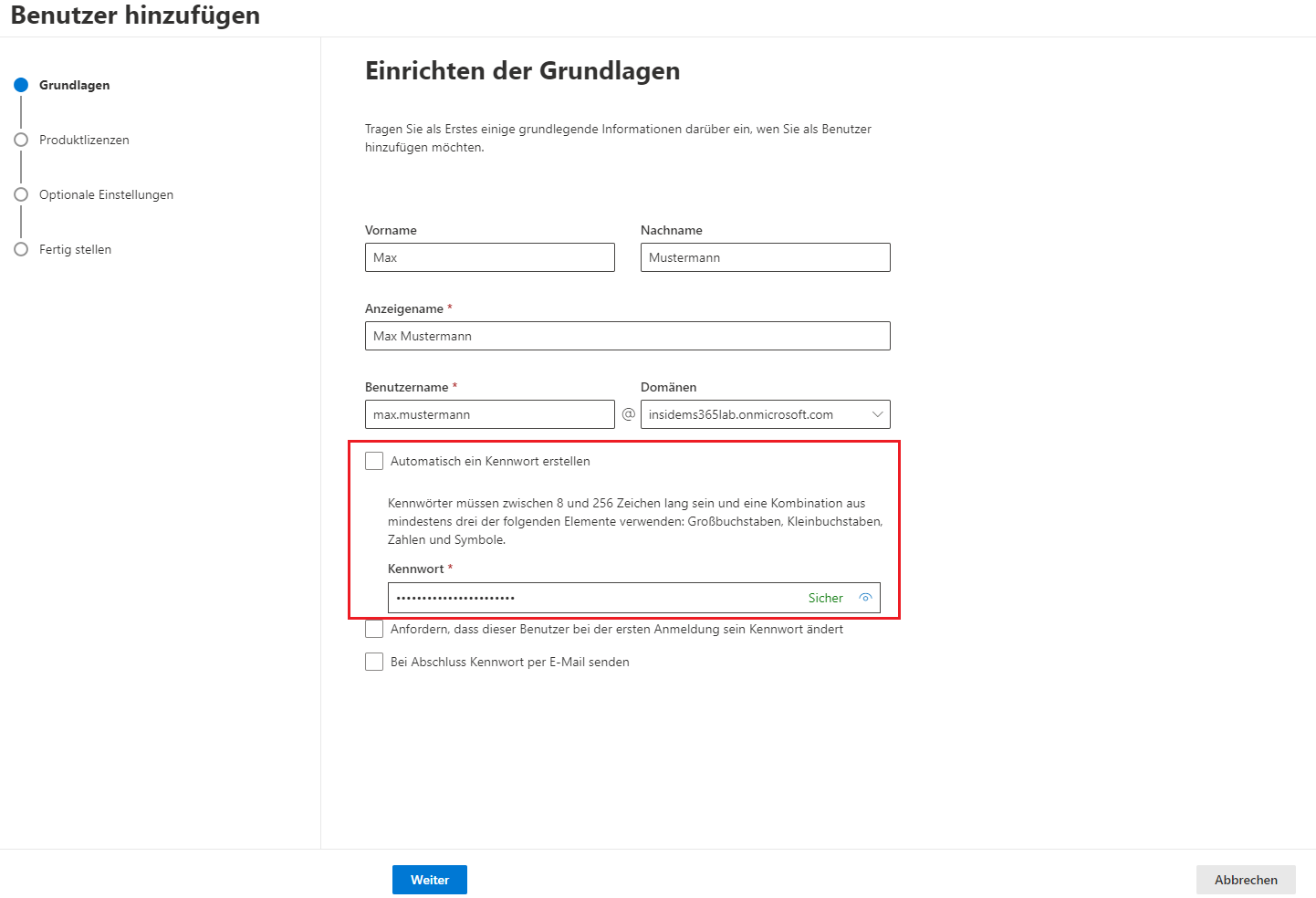Check the require password change on first login box
The image size is (1316, 898).
click(374, 629)
